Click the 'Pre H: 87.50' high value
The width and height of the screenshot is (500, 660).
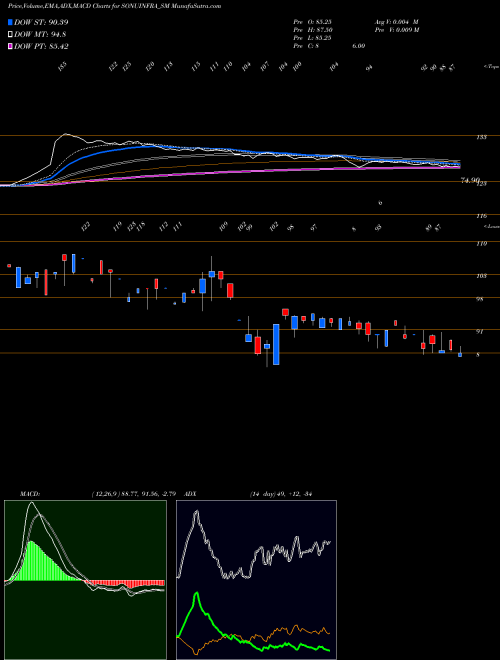315,29
